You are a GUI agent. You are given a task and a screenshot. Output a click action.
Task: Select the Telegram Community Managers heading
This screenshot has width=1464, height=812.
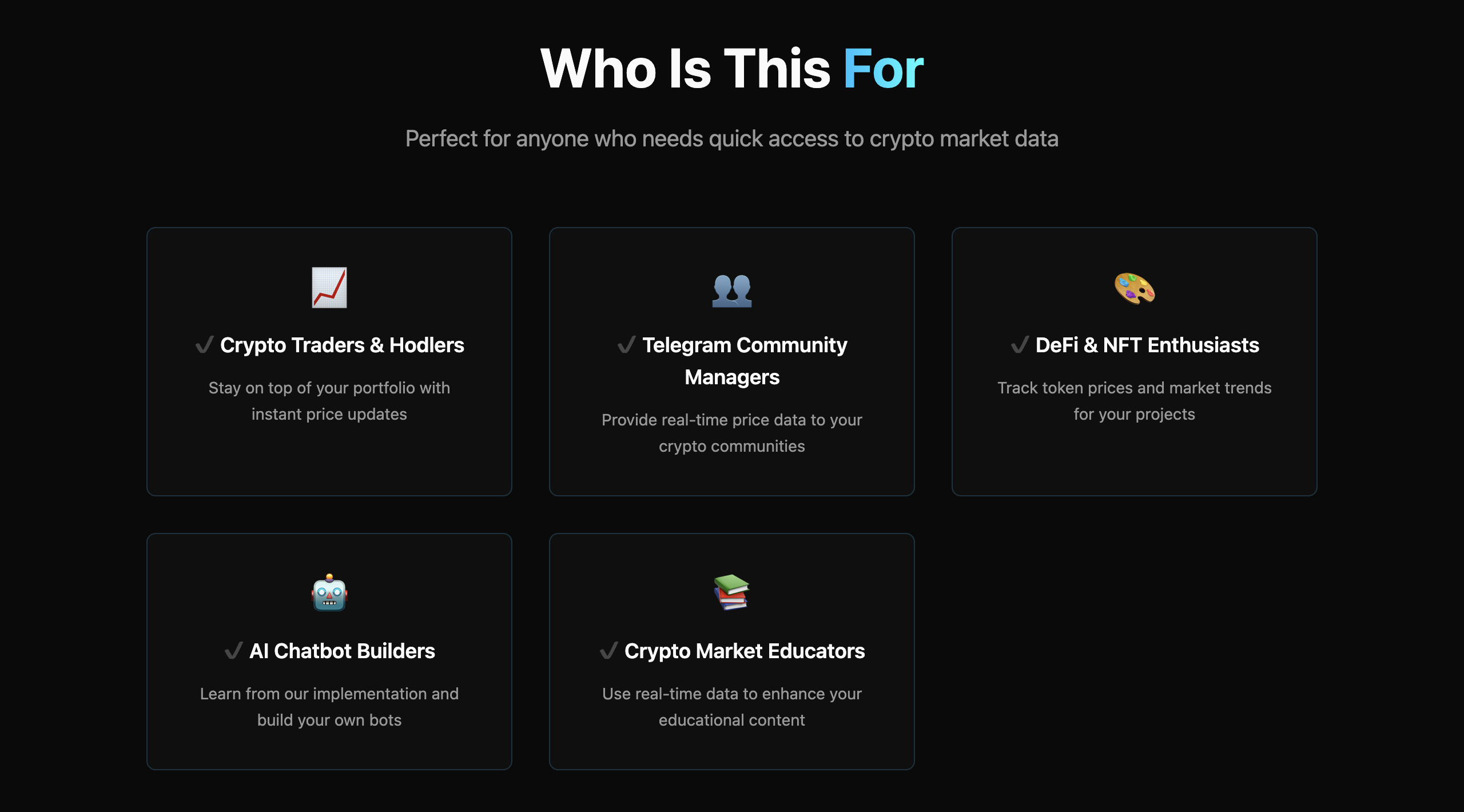pyautogui.click(x=745, y=361)
